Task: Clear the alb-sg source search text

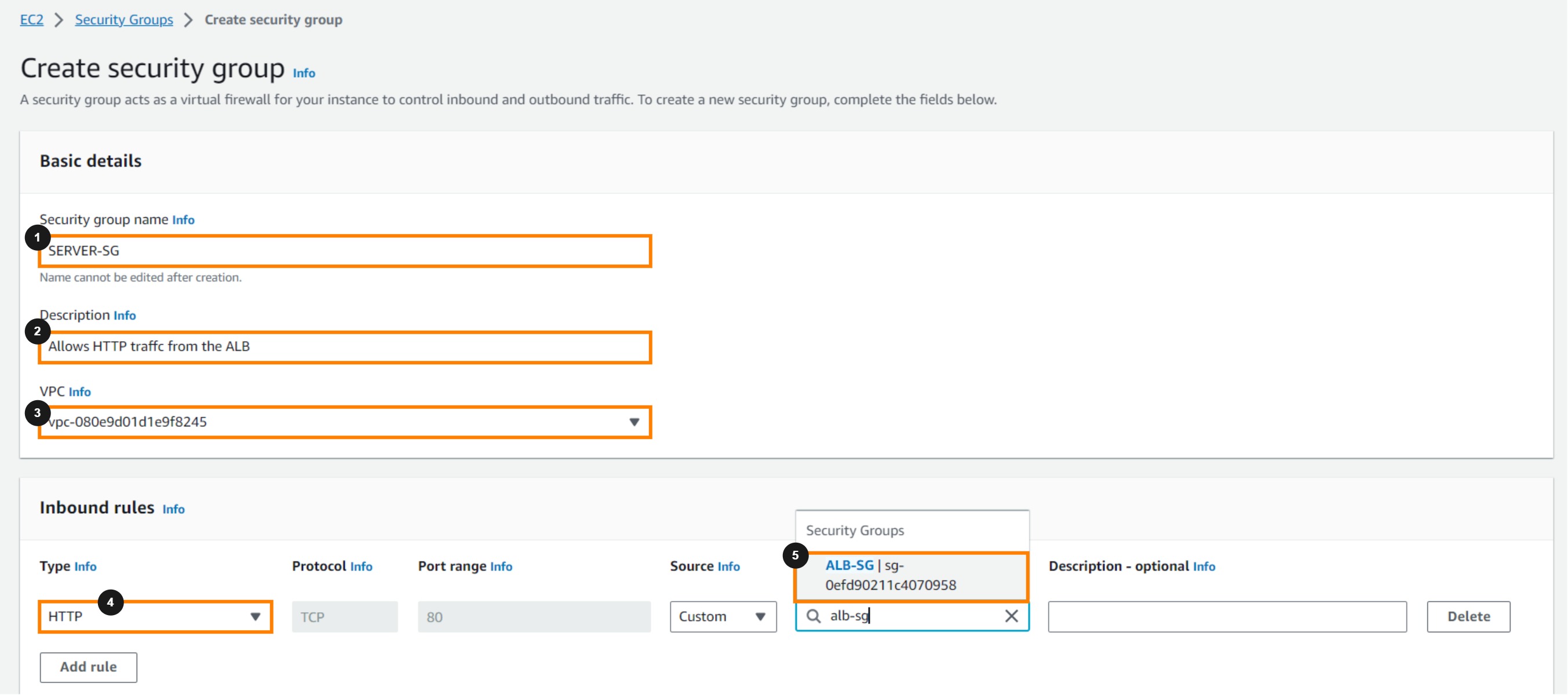Action: coord(1011,616)
